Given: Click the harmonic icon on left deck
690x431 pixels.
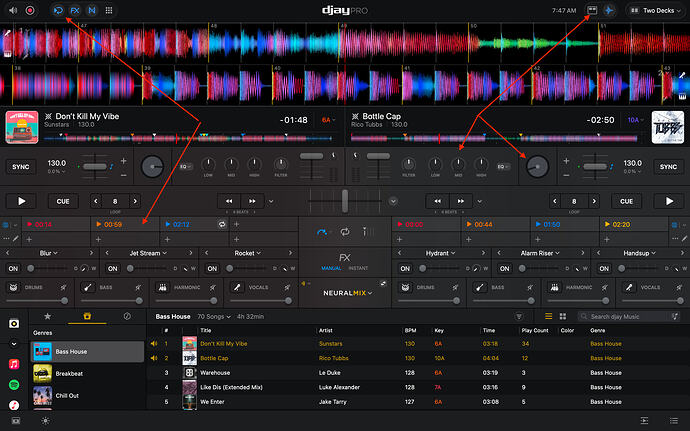Looking at the screenshot, I should [162, 287].
